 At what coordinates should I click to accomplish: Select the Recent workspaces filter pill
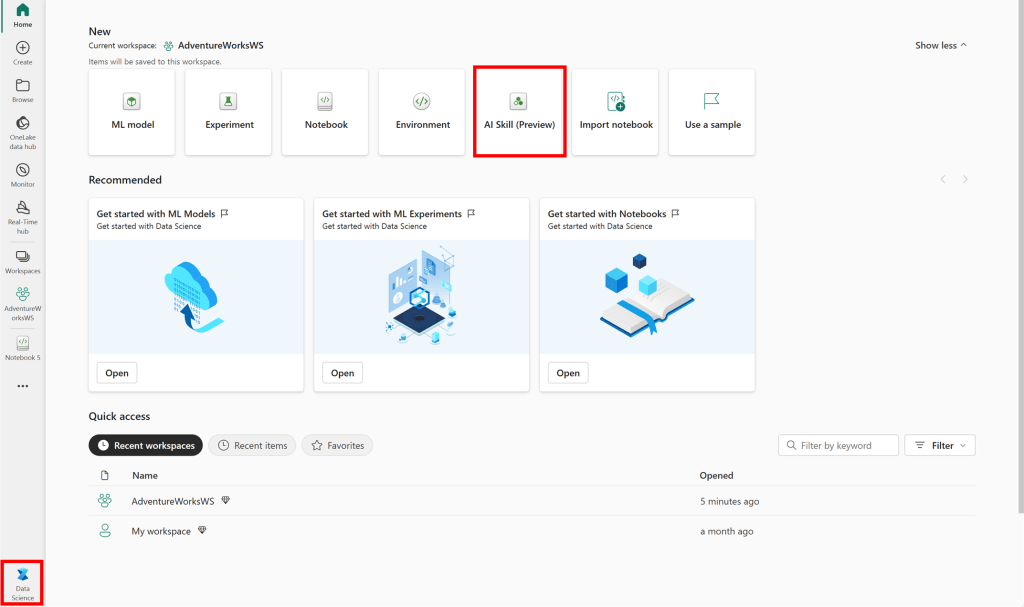pos(145,445)
